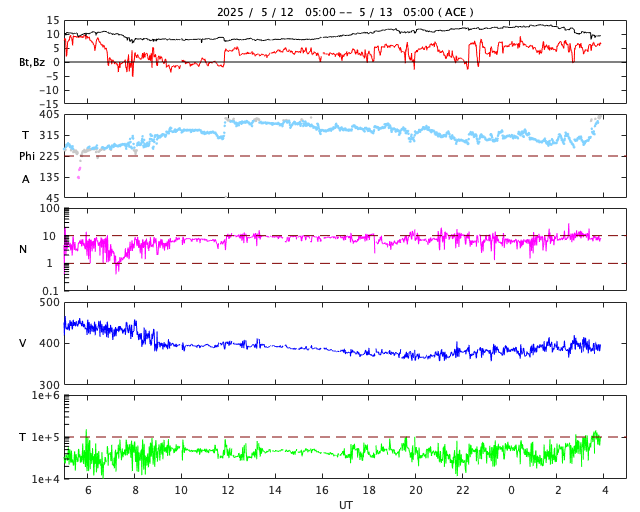Click the '0.1' tick on density panel

(51, 291)
